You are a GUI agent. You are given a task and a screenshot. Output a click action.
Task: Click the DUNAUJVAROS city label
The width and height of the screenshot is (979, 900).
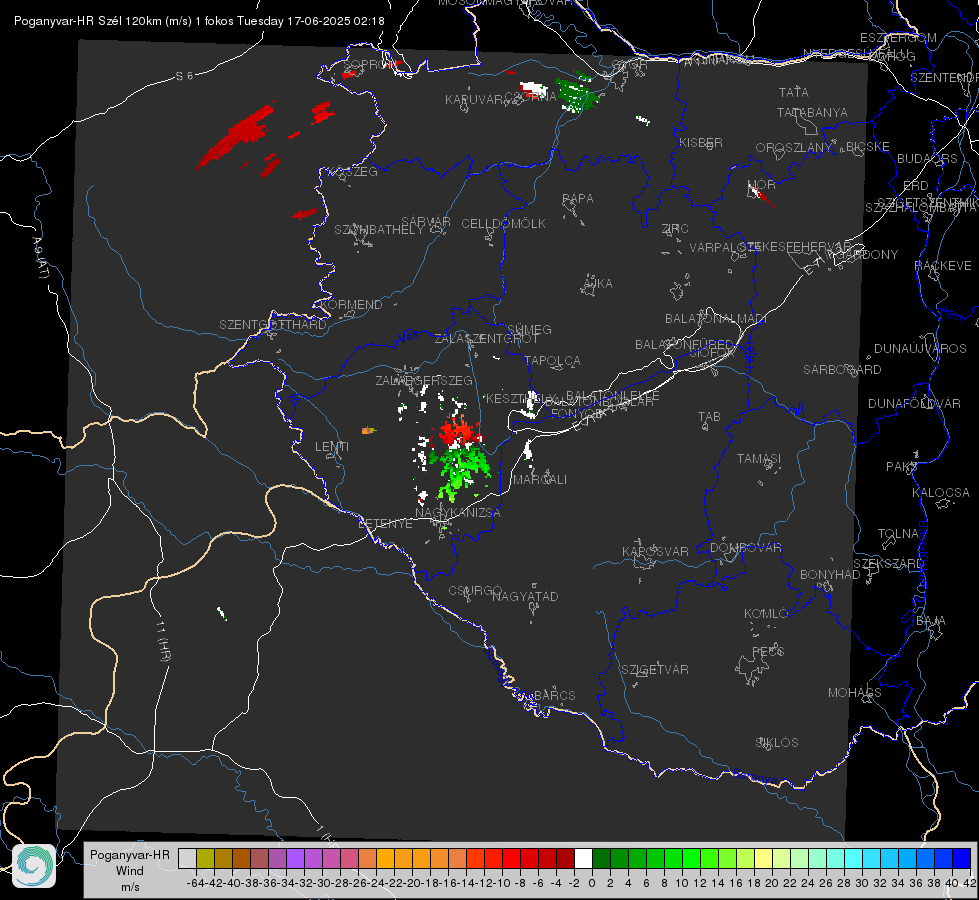coord(920,349)
